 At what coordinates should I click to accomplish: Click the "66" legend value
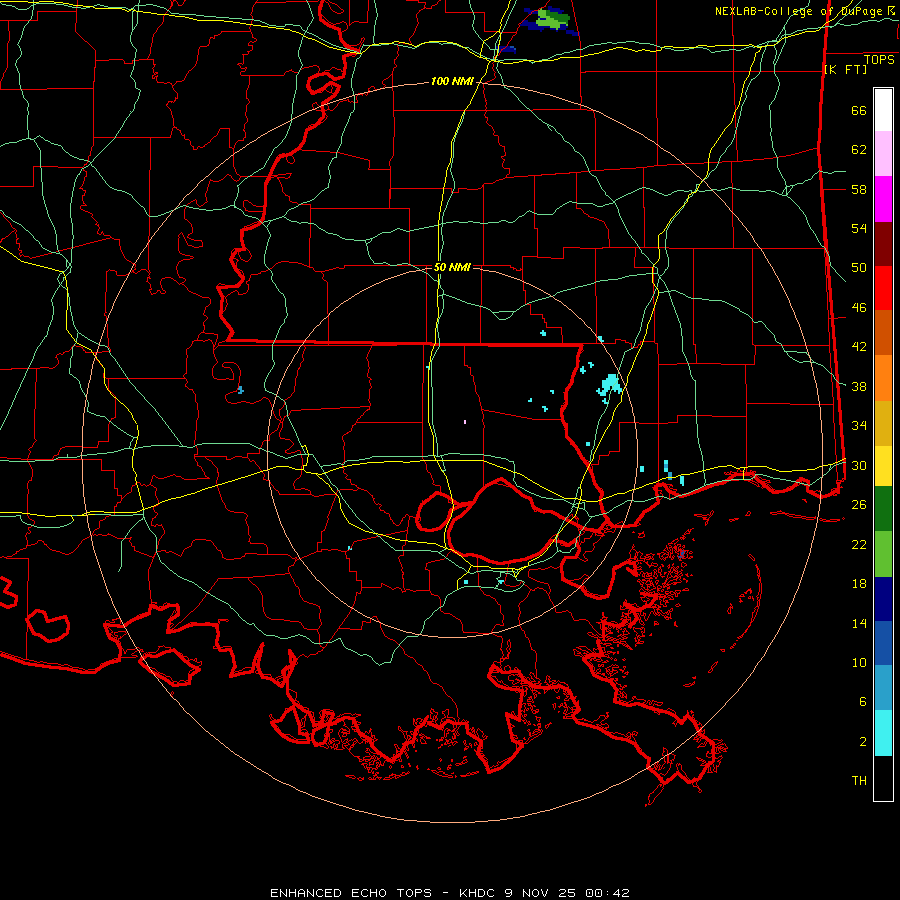859,110
